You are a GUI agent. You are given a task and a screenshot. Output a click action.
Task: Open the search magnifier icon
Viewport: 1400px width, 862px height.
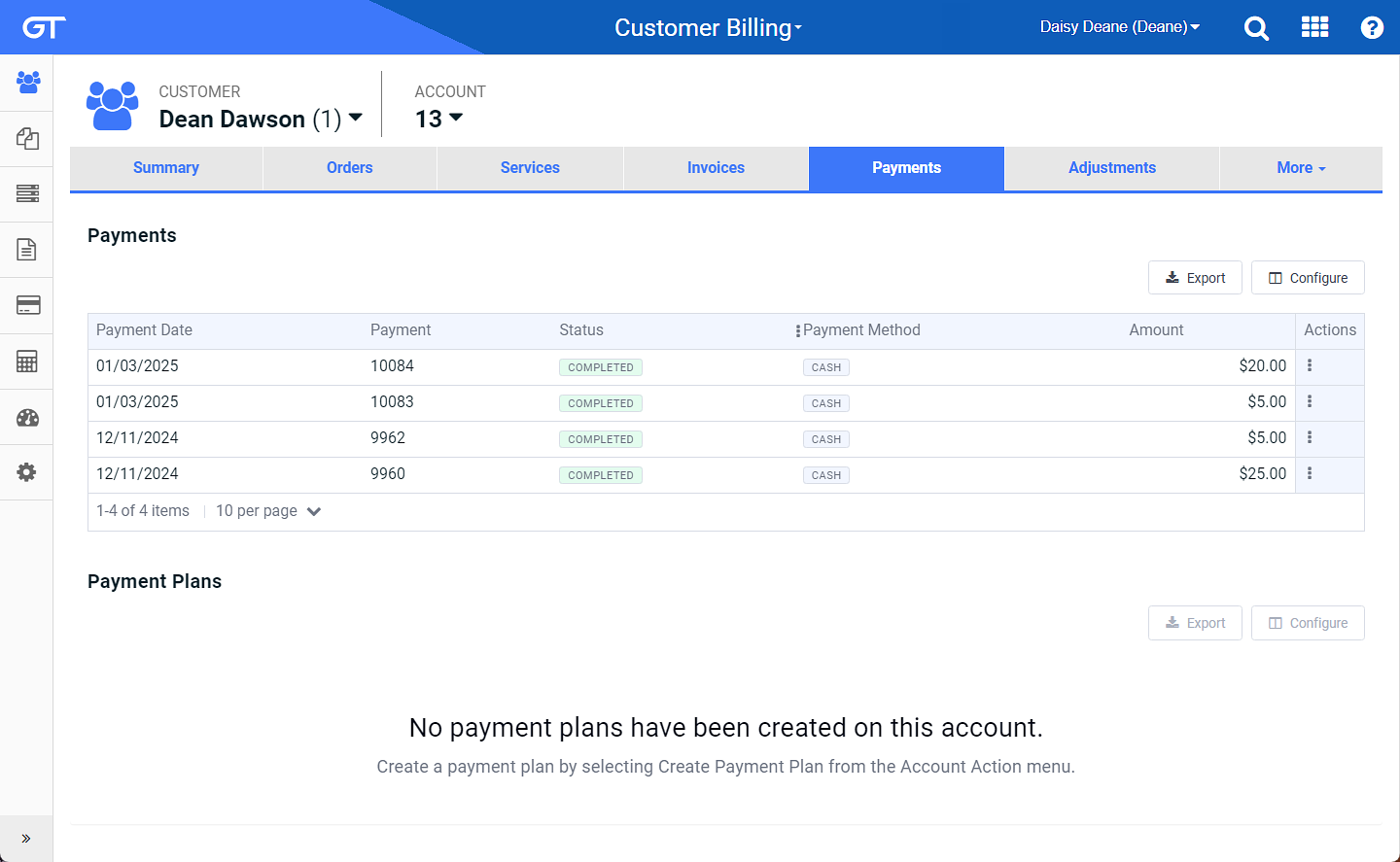(x=1256, y=27)
